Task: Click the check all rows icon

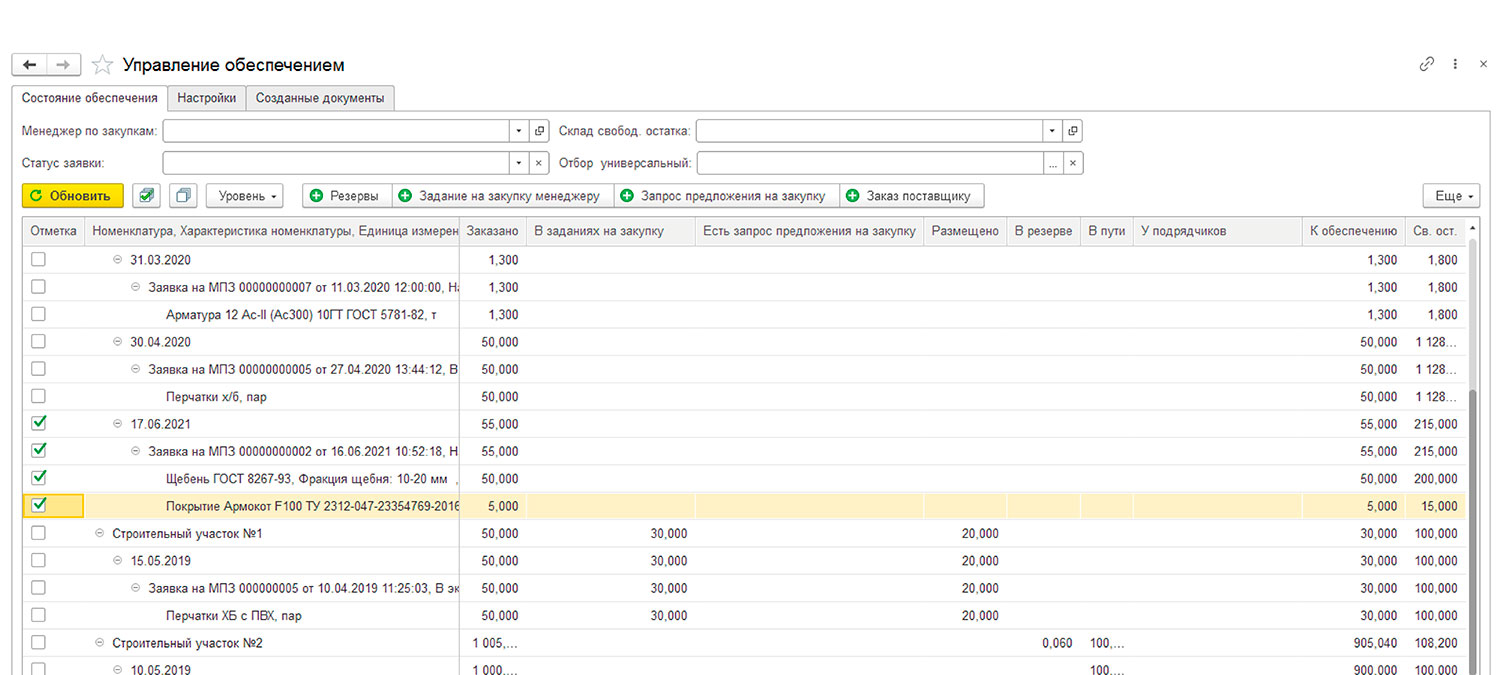Action: 147,196
